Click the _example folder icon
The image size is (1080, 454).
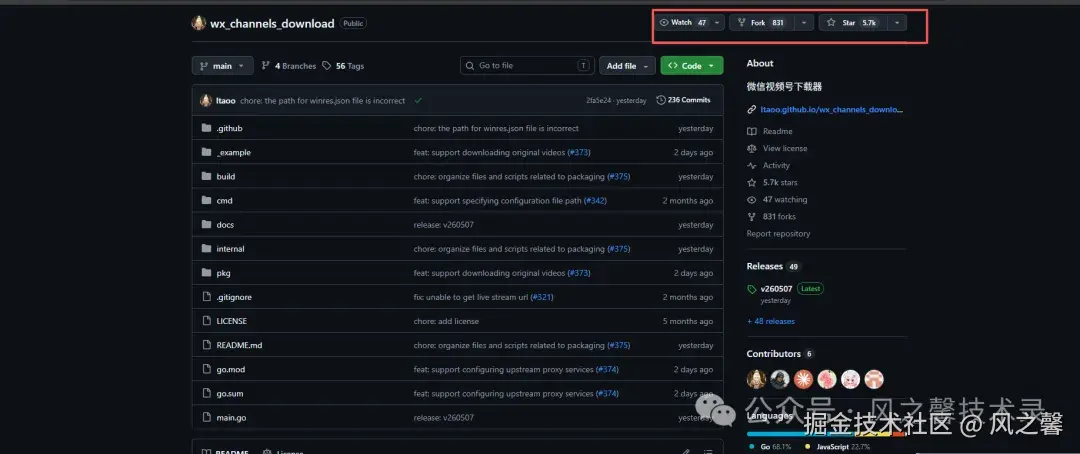coord(206,152)
